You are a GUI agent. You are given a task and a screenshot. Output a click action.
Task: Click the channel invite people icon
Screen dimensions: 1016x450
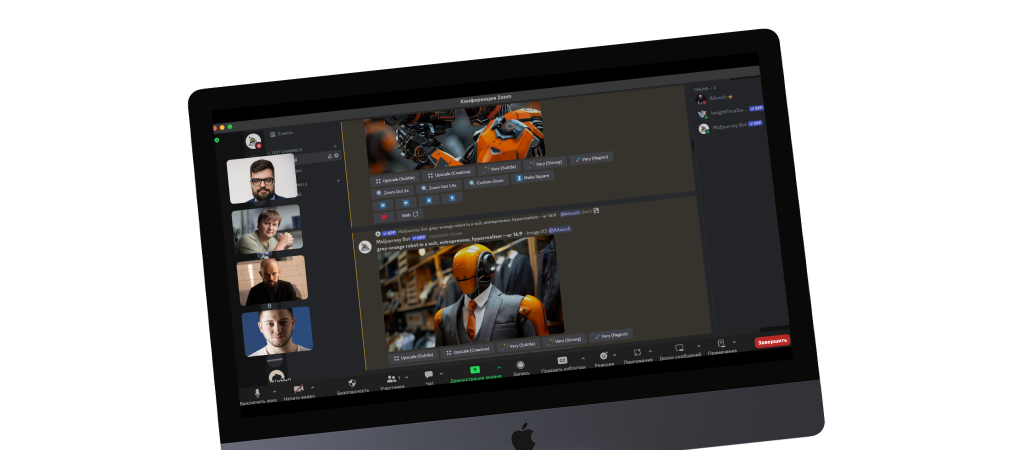(x=329, y=156)
